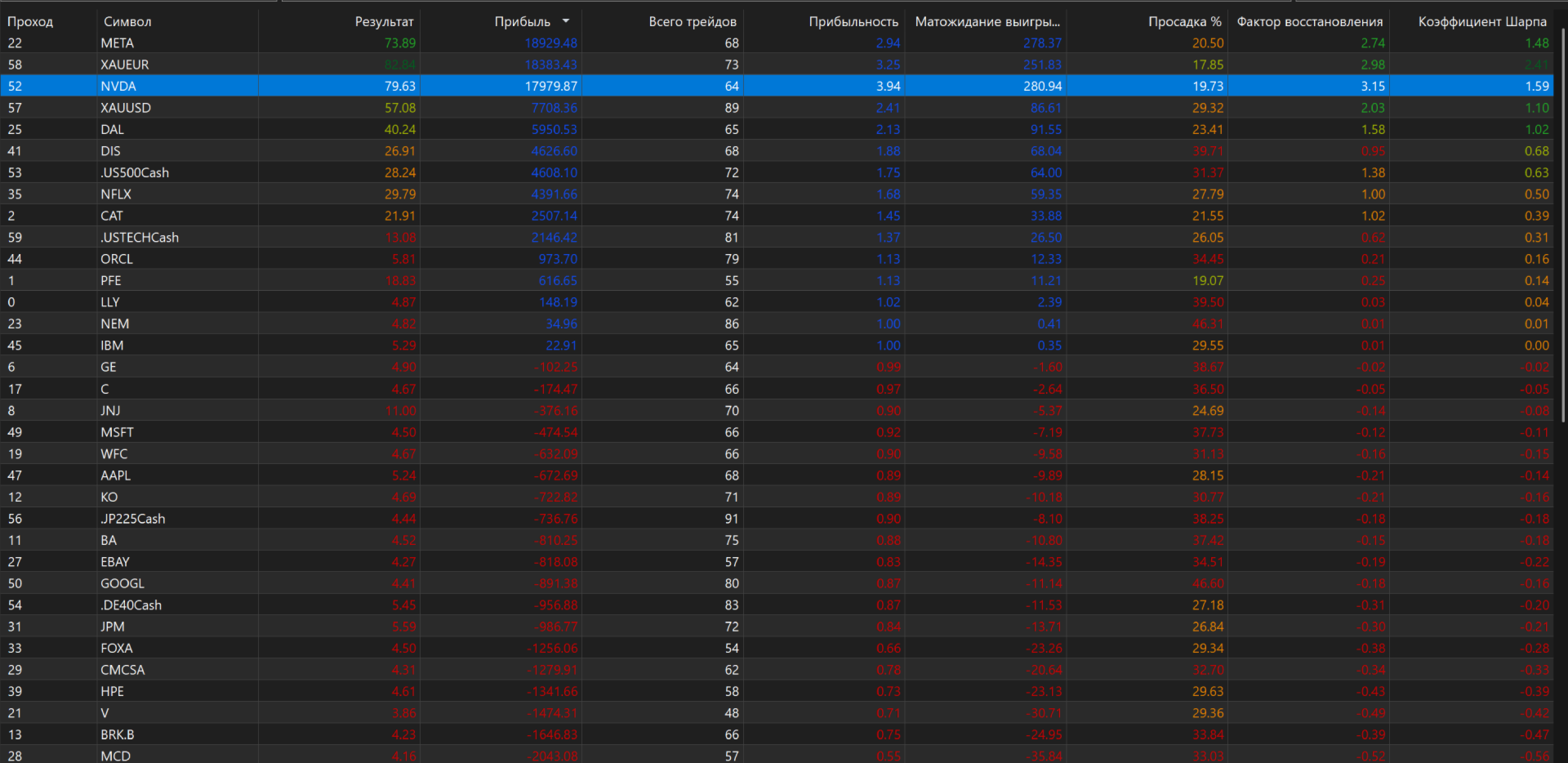Click DAL's result value 40.24
The width and height of the screenshot is (1568, 763).
(x=400, y=129)
